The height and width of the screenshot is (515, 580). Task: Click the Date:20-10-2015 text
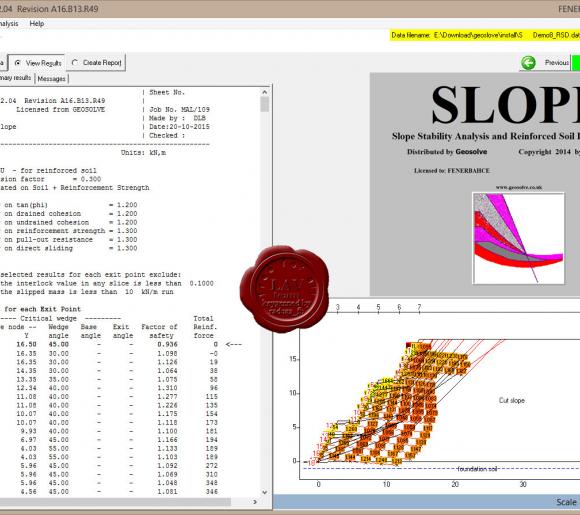pyautogui.click(x=179, y=127)
